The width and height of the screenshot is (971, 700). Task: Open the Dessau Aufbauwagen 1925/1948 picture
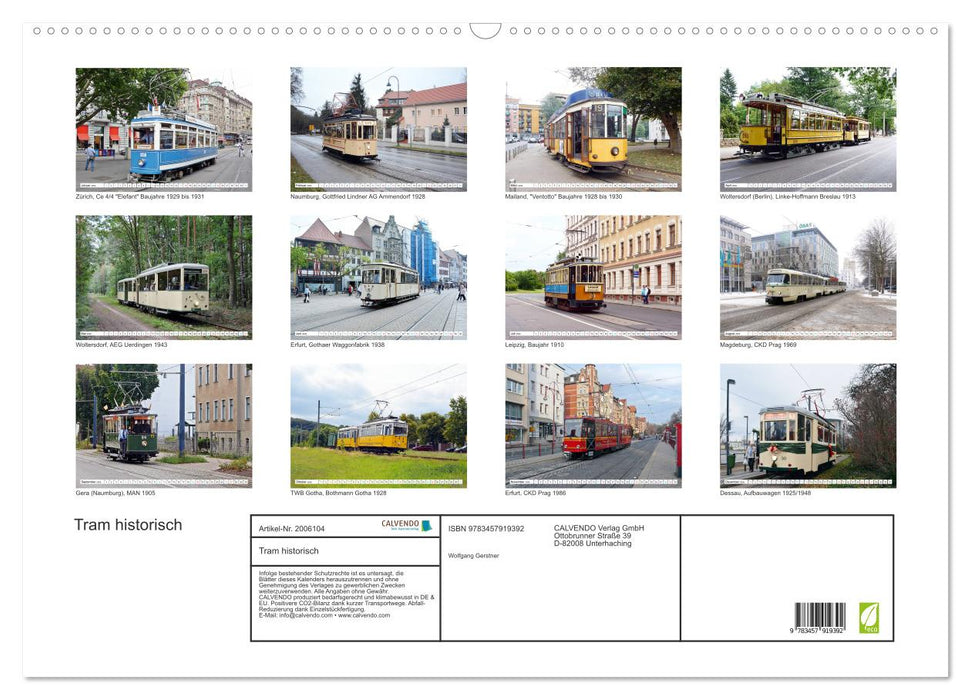click(x=807, y=425)
